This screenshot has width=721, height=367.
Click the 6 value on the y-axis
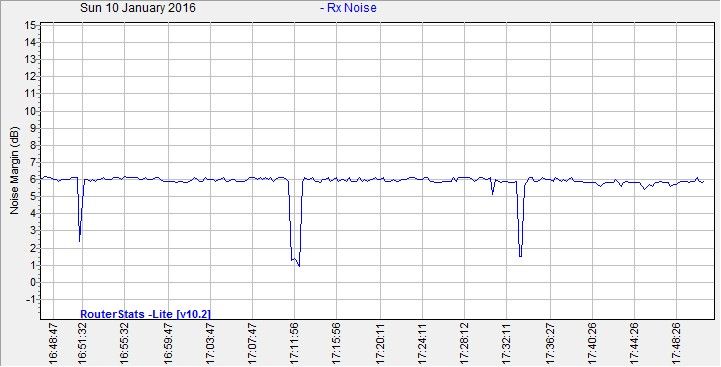33,180
